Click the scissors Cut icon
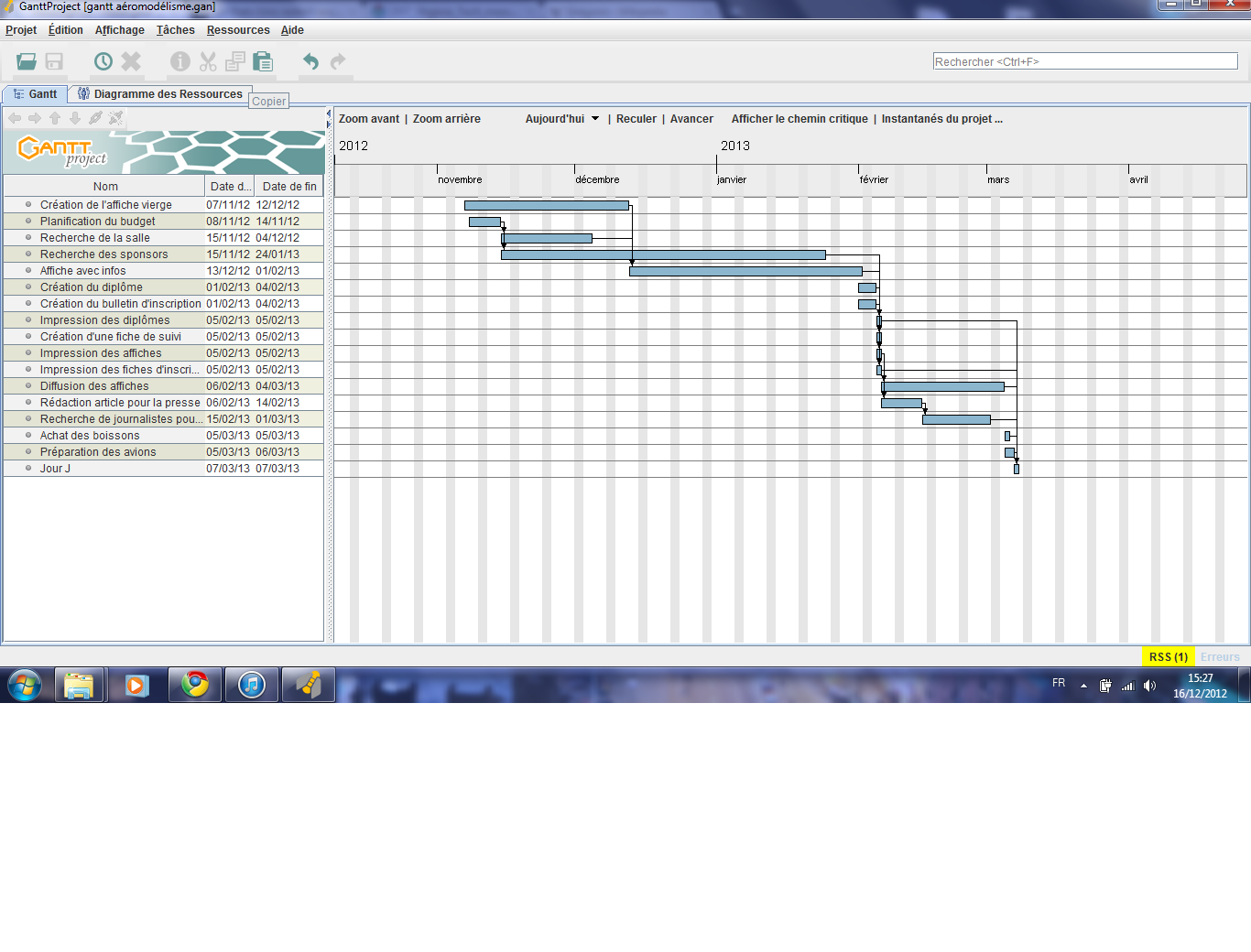Image resolution: width=1251 pixels, height=952 pixels. [208, 61]
